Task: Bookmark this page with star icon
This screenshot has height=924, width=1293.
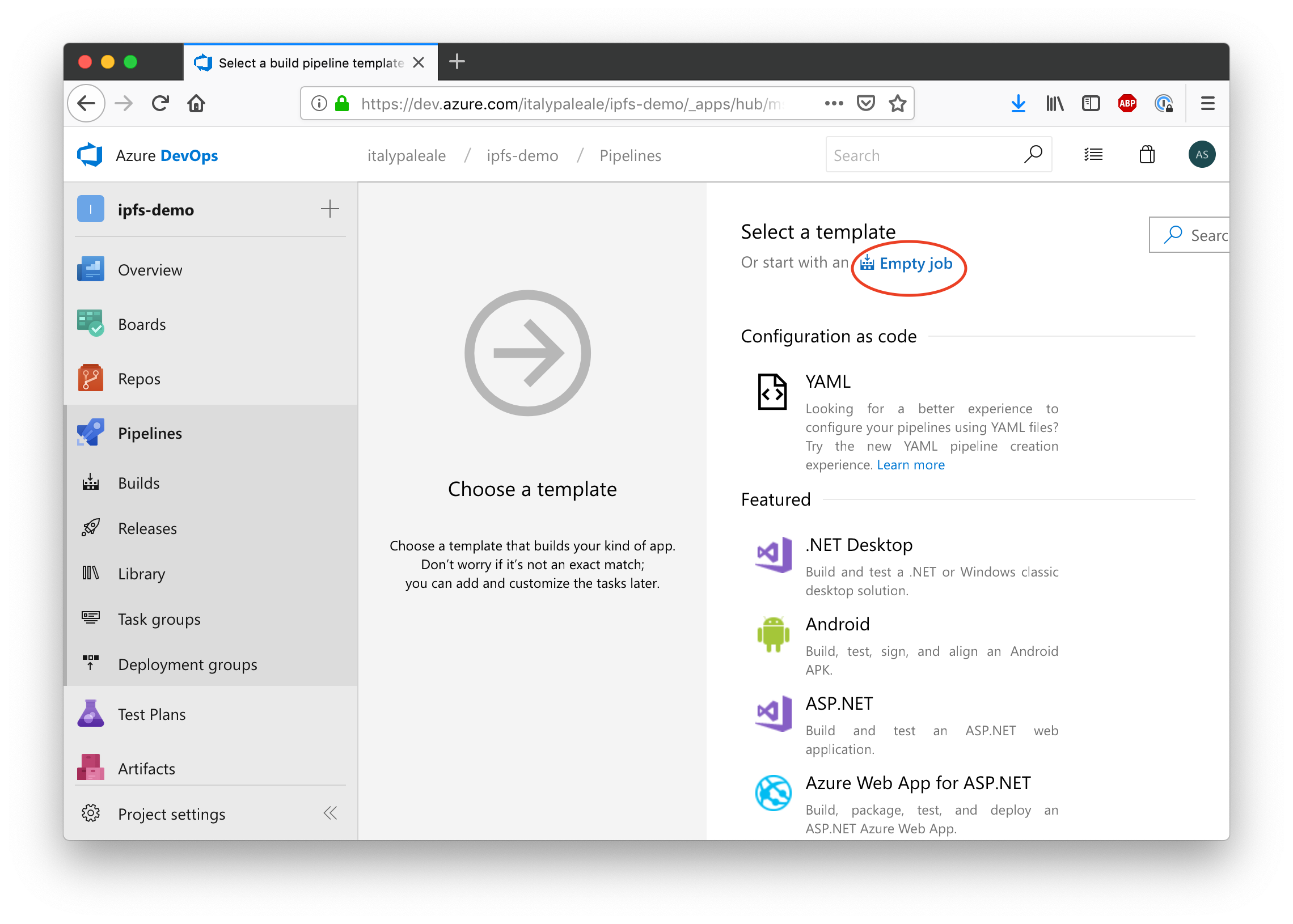Action: pos(898,104)
